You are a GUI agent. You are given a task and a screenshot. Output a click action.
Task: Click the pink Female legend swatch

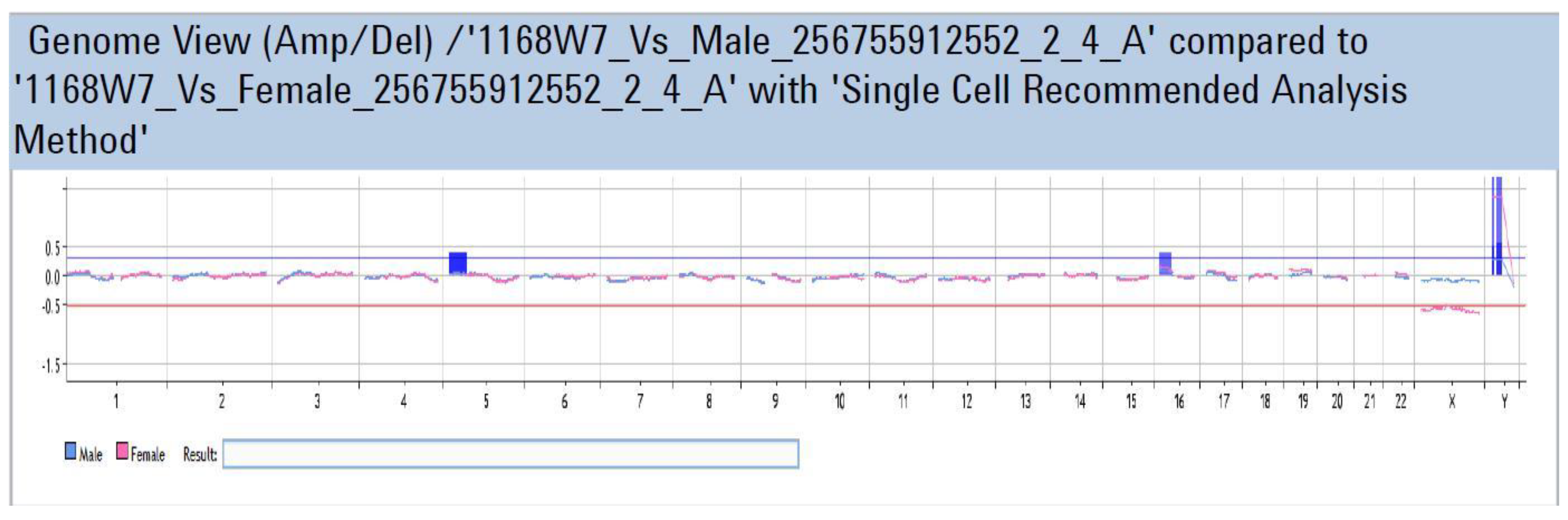tap(122, 451)
